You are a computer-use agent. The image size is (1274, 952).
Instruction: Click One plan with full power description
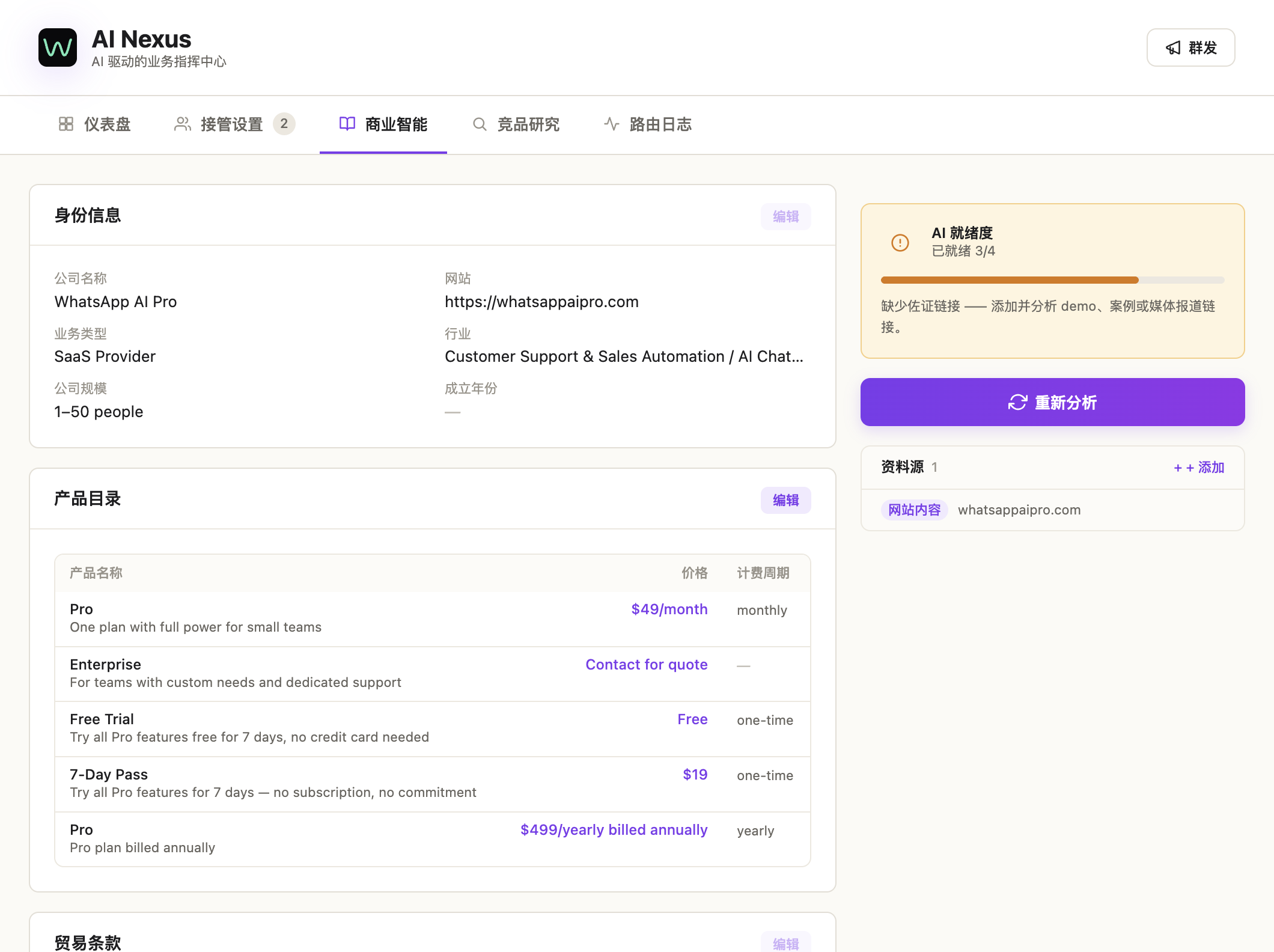195,627
